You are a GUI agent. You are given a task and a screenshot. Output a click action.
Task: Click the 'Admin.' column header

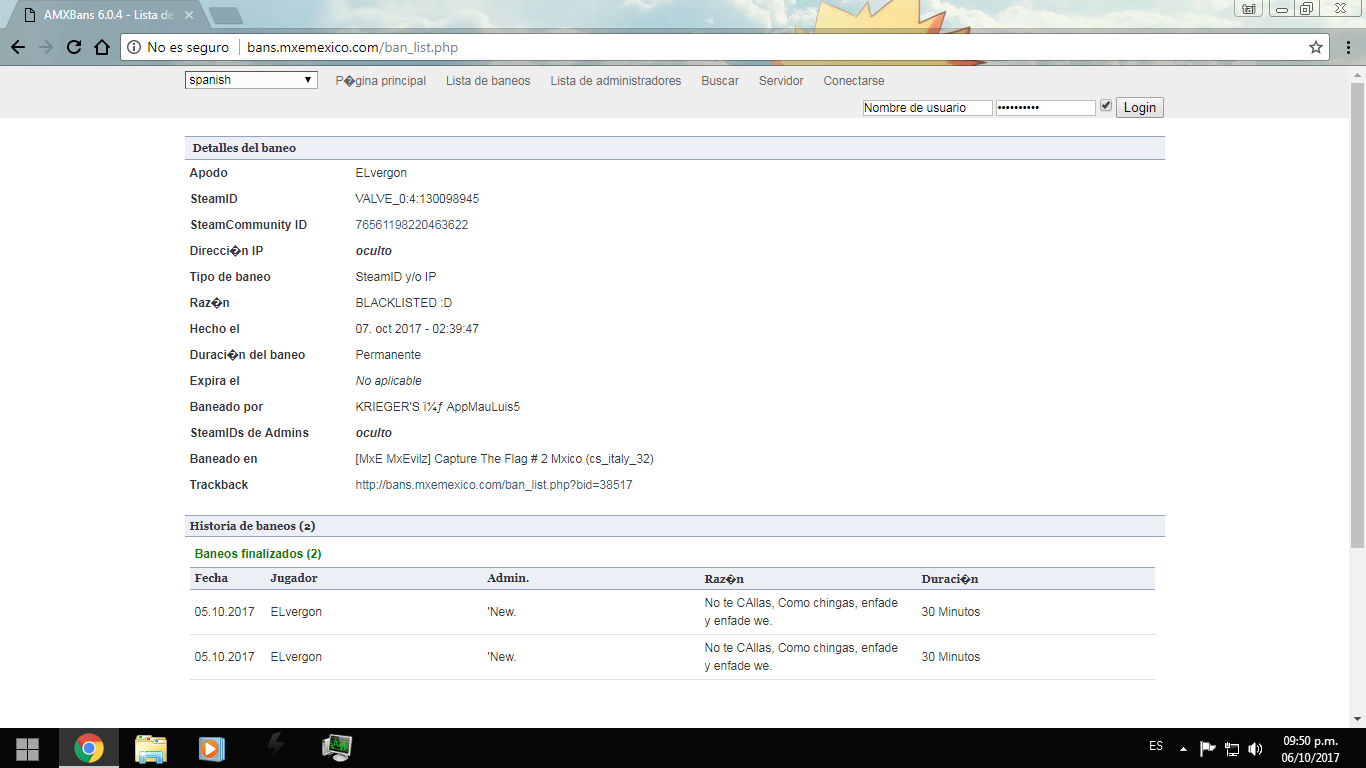508,579
